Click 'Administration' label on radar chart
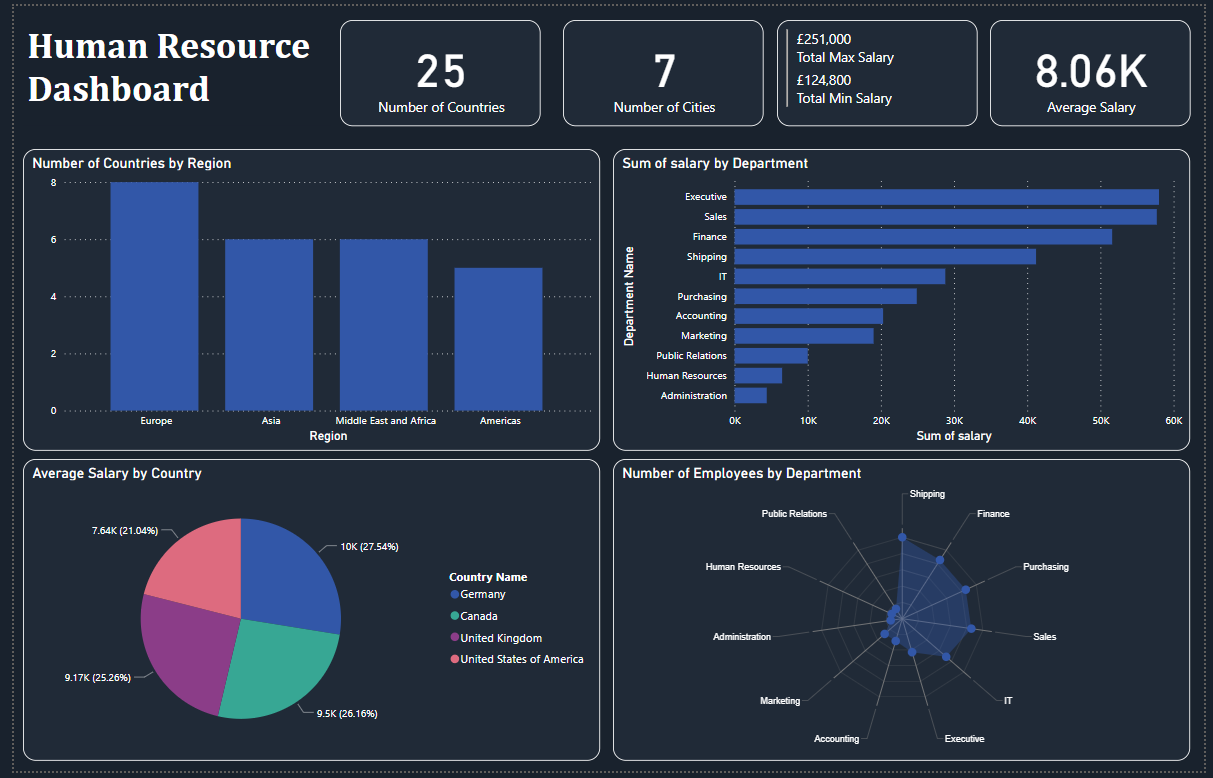Viewport: 1213px width, 778px height. click(x=742, y=637)
